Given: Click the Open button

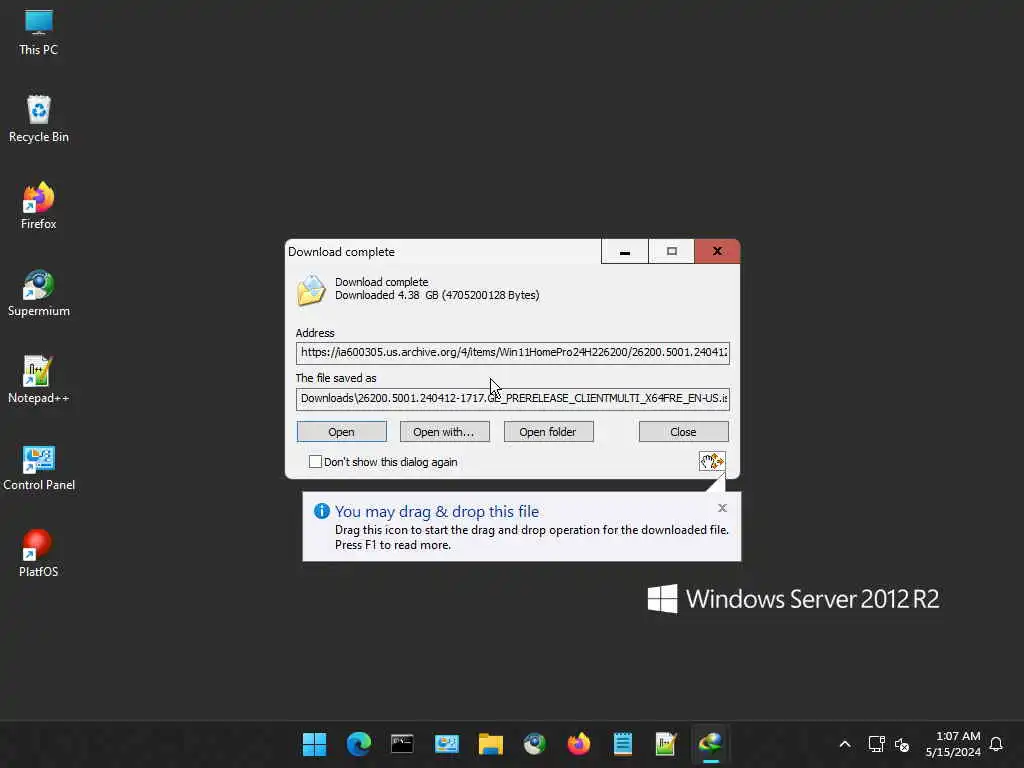Looking at the screenshot, I should click(342, 432).
